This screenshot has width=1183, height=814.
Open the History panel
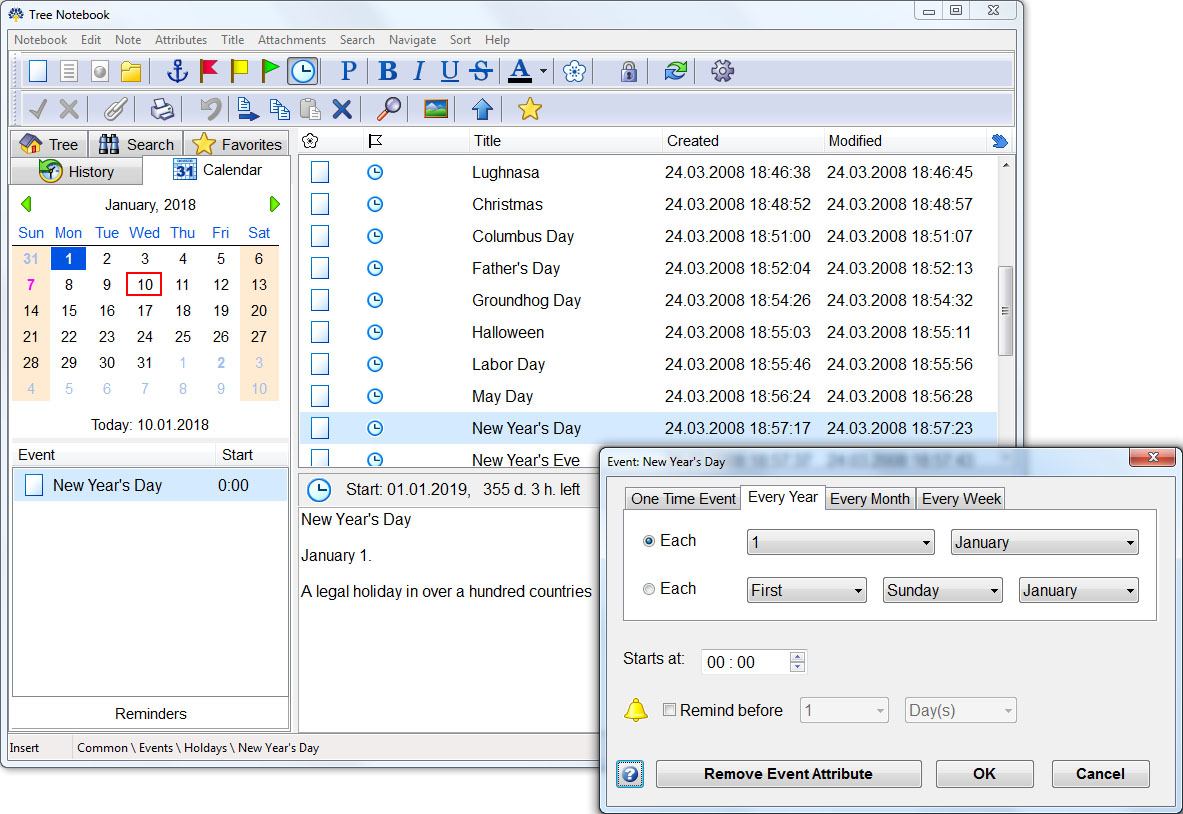76,172
